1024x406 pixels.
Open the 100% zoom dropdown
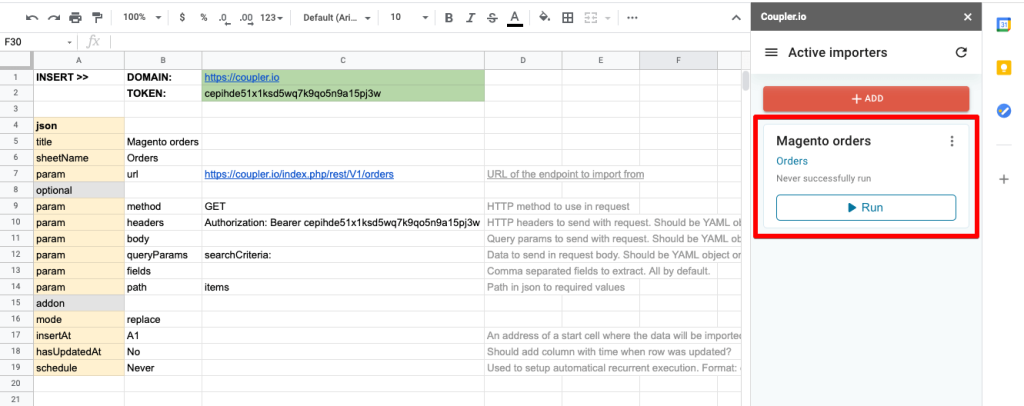pyautogui.click(x=142, y=18)
